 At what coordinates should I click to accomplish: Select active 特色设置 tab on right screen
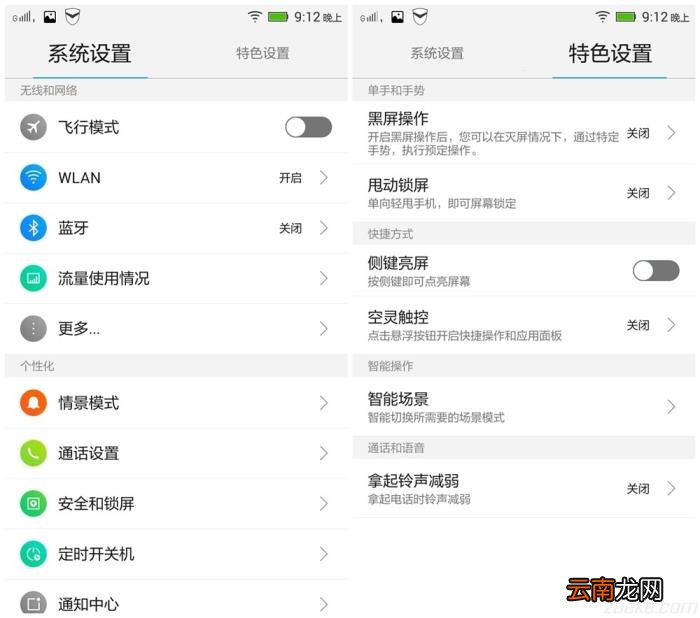(x=610, y=54)
